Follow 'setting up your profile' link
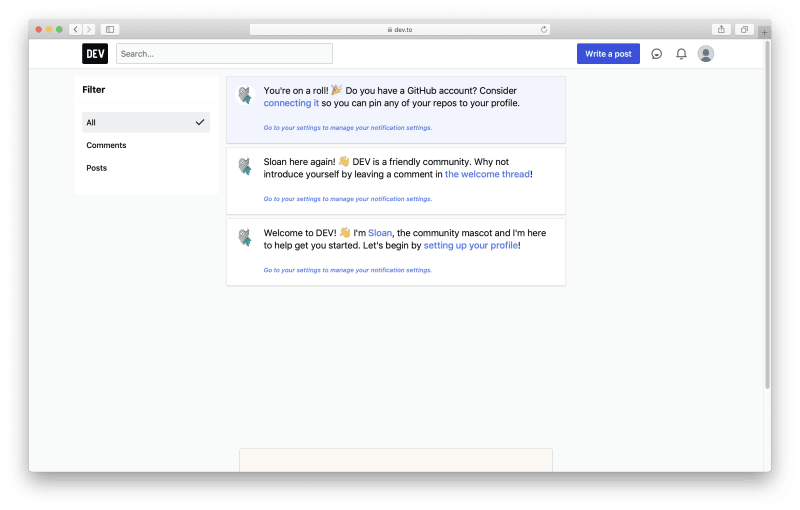Viewport: 800px width, 510px height. pyautogui.click(x=470, y=245)
